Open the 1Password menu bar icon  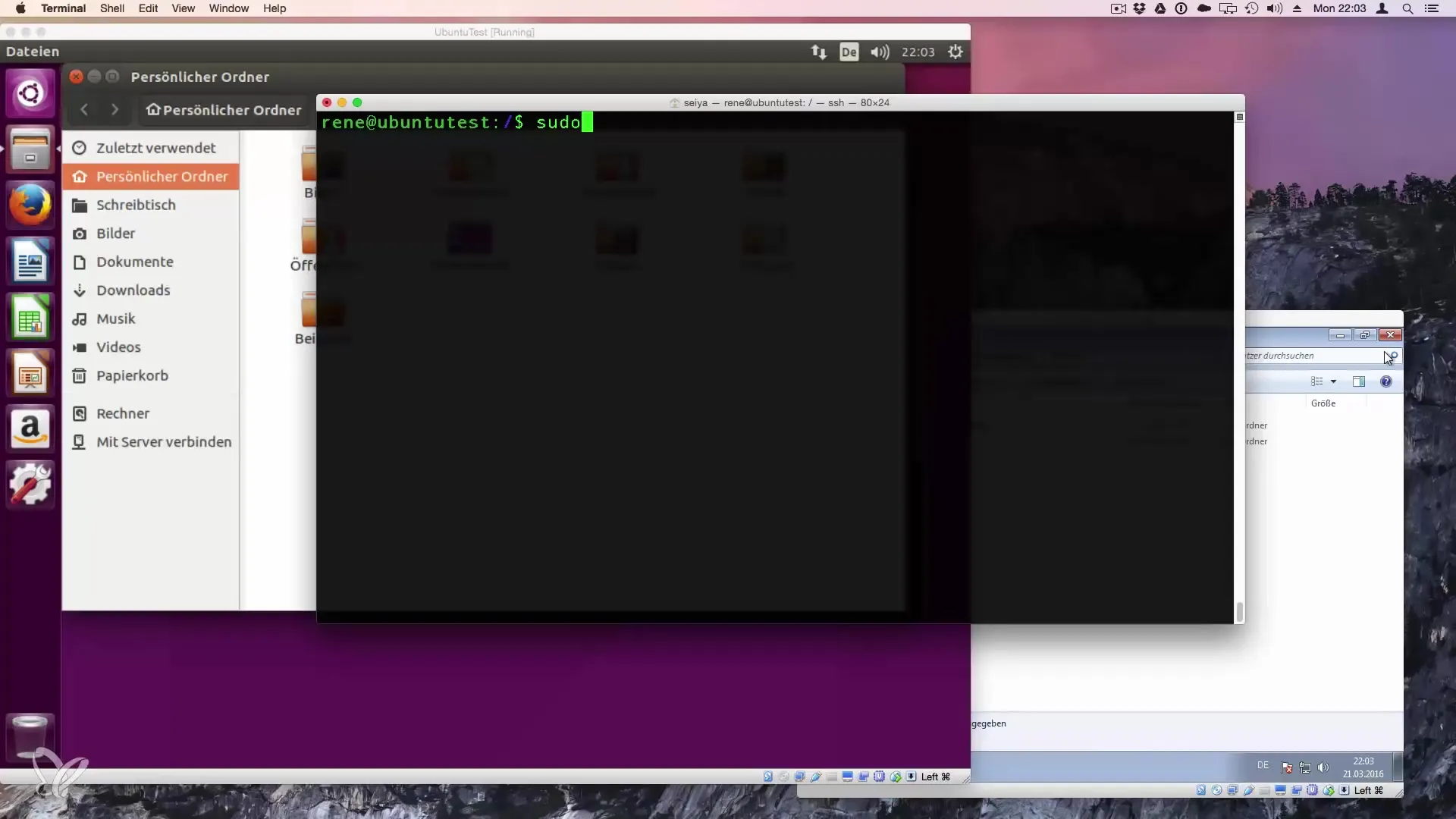pyautogui.click(x=1181, y=8)
